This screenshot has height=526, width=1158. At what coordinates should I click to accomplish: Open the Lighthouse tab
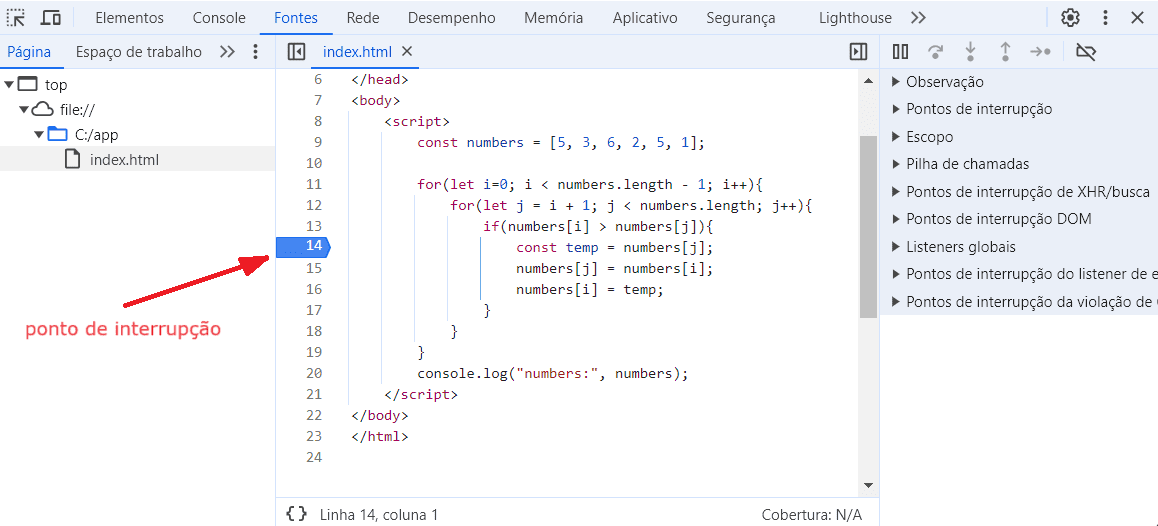tap(855, 18)
